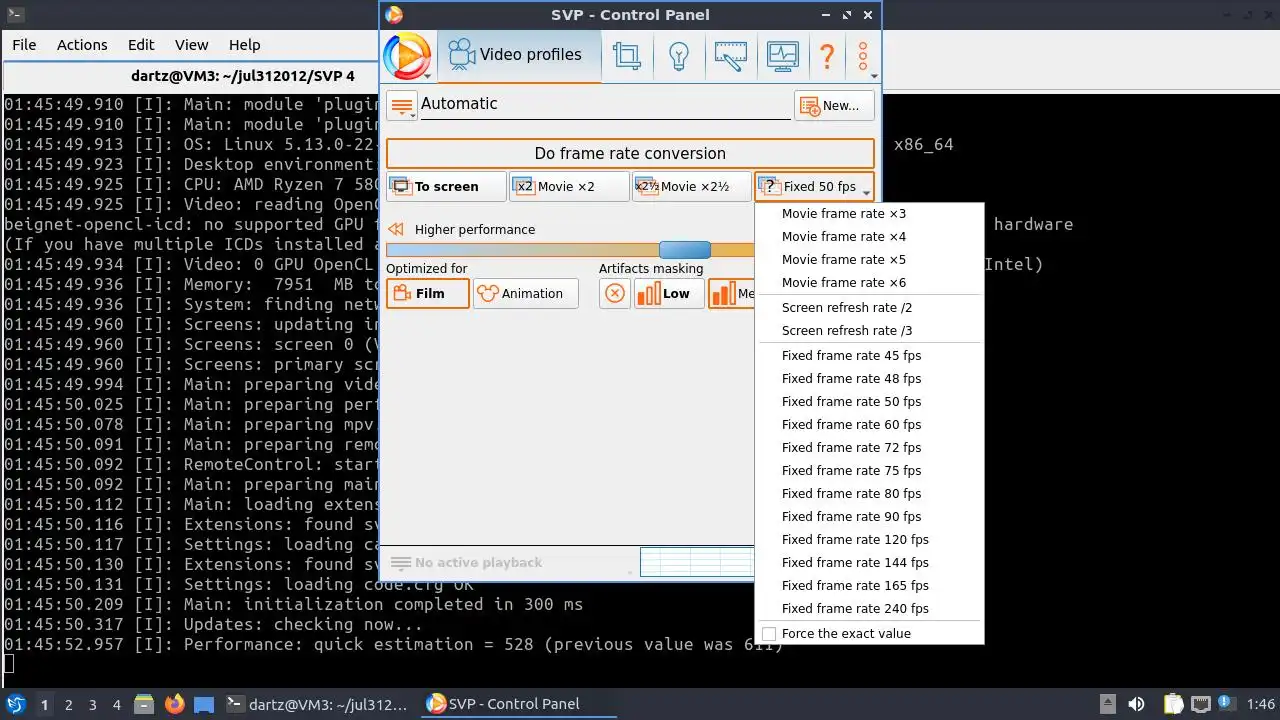Open the Edit menu in terminal window
The width and height of the screenshot is (1280, 720).
[141, 45]
